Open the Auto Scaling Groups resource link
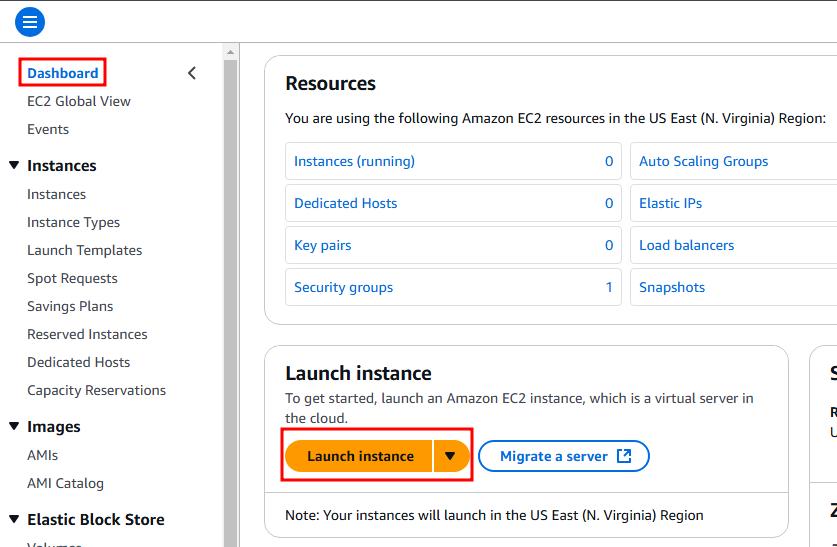Screen dimensions: 837x547 [704, 161]
